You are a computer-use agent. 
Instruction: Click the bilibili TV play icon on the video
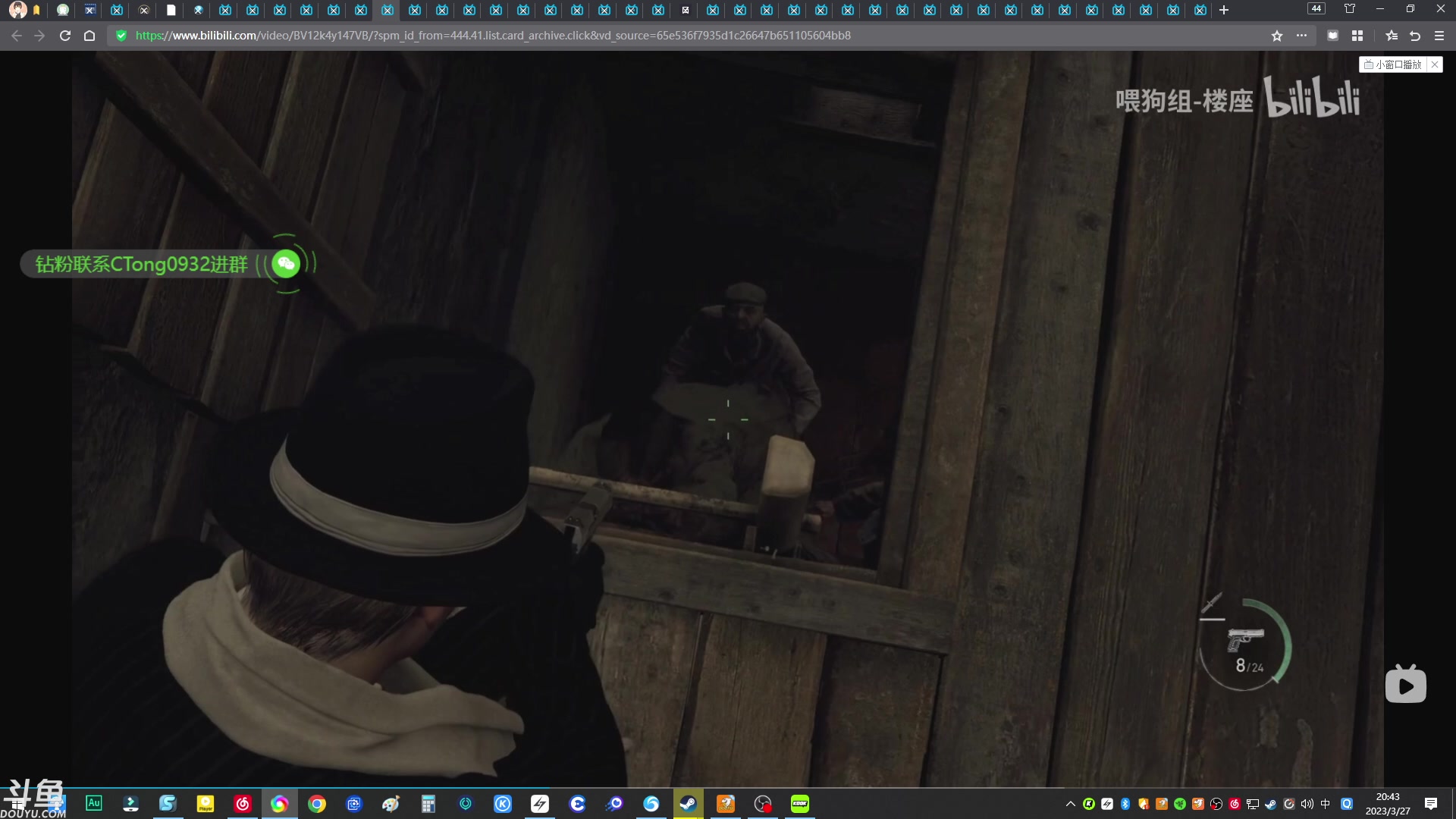[x=1406, y=684]
